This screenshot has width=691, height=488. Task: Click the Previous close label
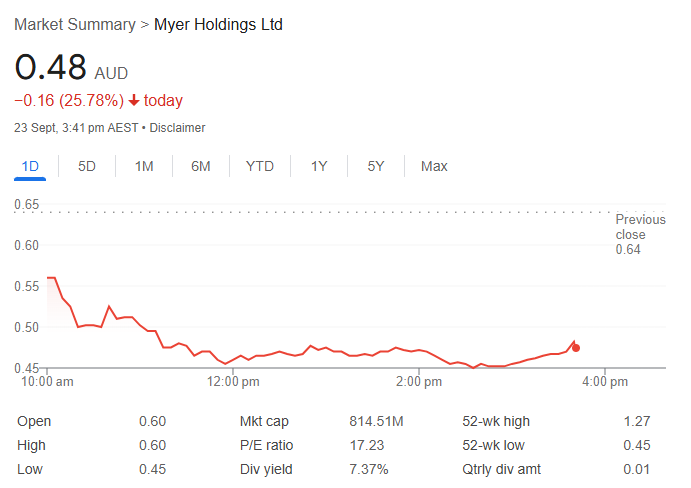pos(640,227)
